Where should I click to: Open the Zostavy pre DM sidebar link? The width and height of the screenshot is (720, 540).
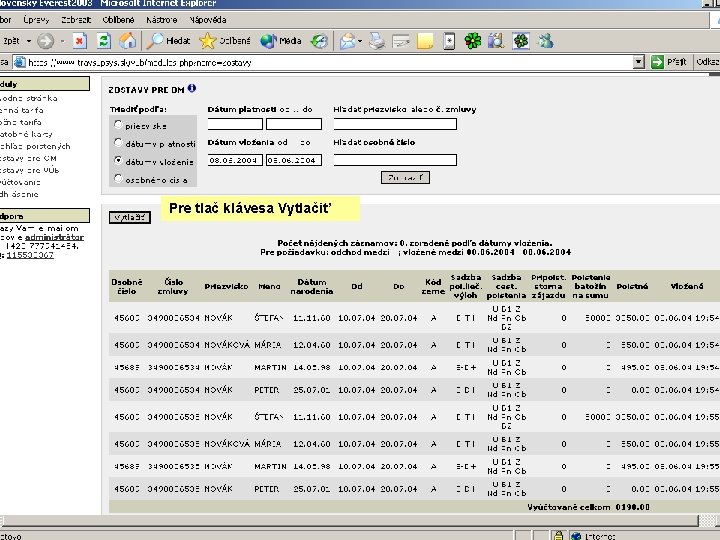(28, 158)
